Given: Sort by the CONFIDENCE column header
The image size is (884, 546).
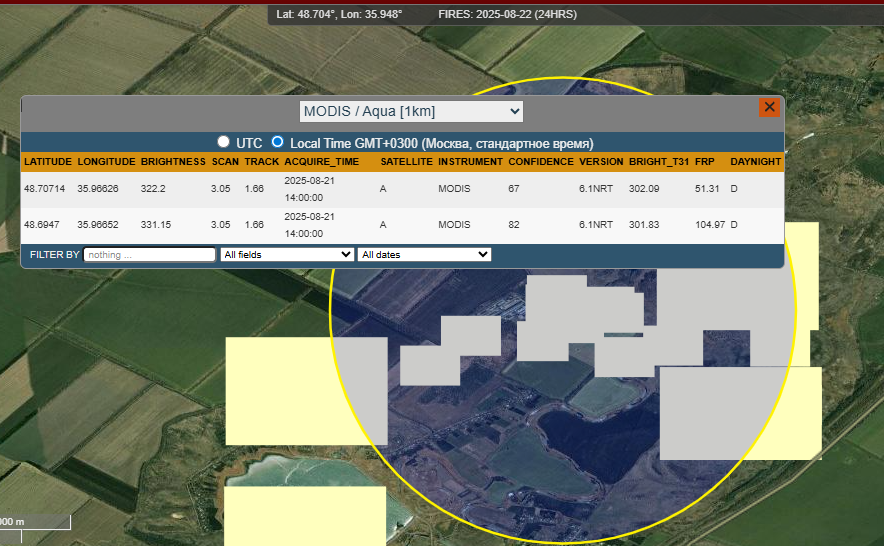Looking at the screenshot, I should pyautogui.click(x=541, y=161).
